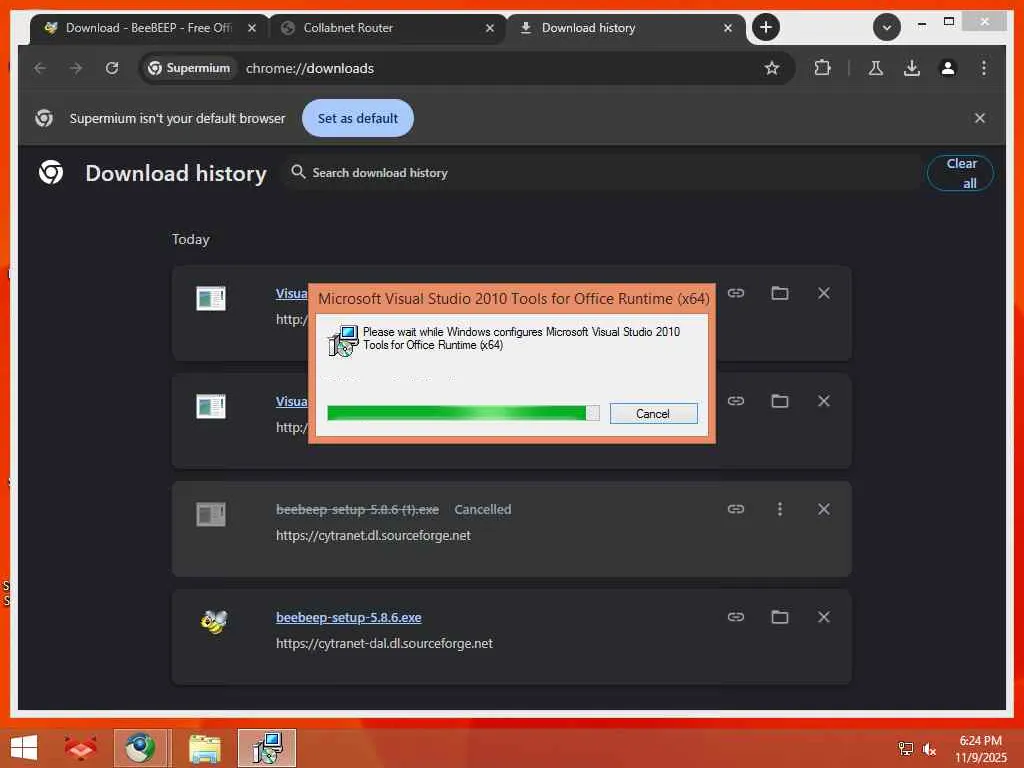Viewport: 1024px width, 768px height.
Task: Click the cancelled beebeep-setup-5.8.6 (1).exe name
Action: (357, 509)
